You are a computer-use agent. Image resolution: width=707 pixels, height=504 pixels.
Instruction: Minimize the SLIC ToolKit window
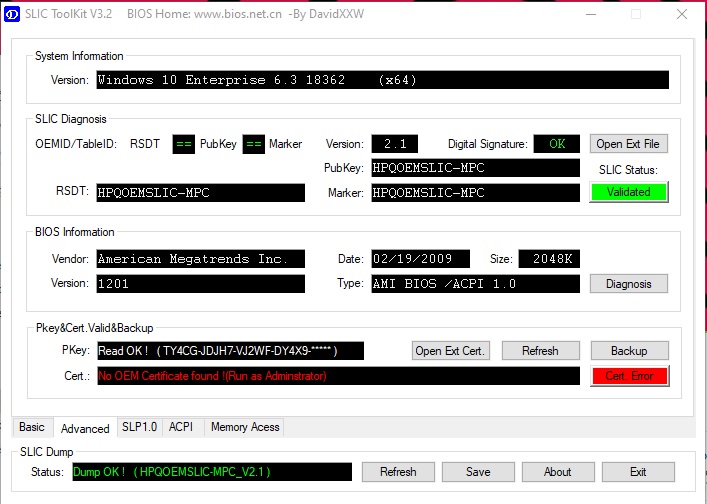pos(591,14)
